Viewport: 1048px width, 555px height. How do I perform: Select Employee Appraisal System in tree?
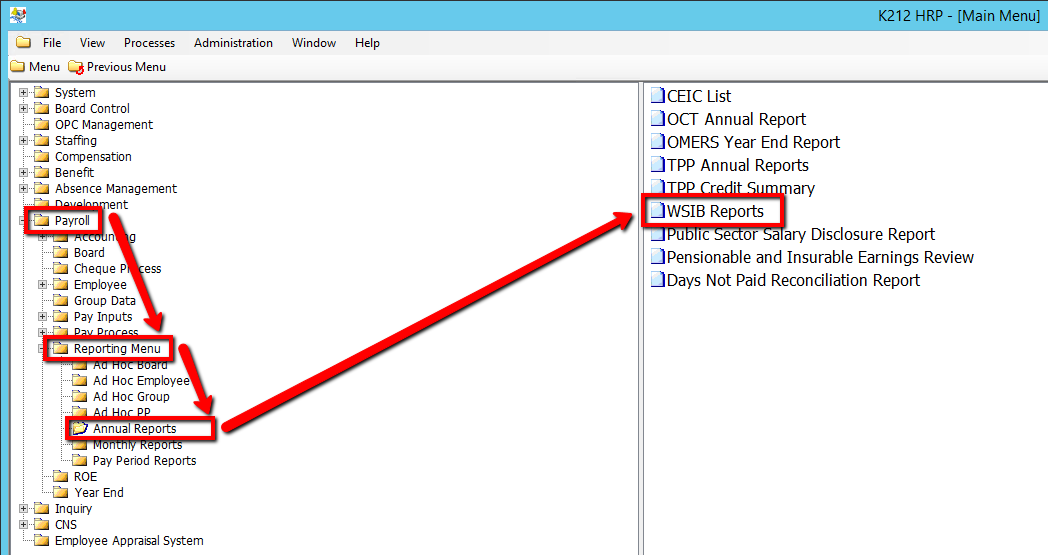click(x=128, y=541)
